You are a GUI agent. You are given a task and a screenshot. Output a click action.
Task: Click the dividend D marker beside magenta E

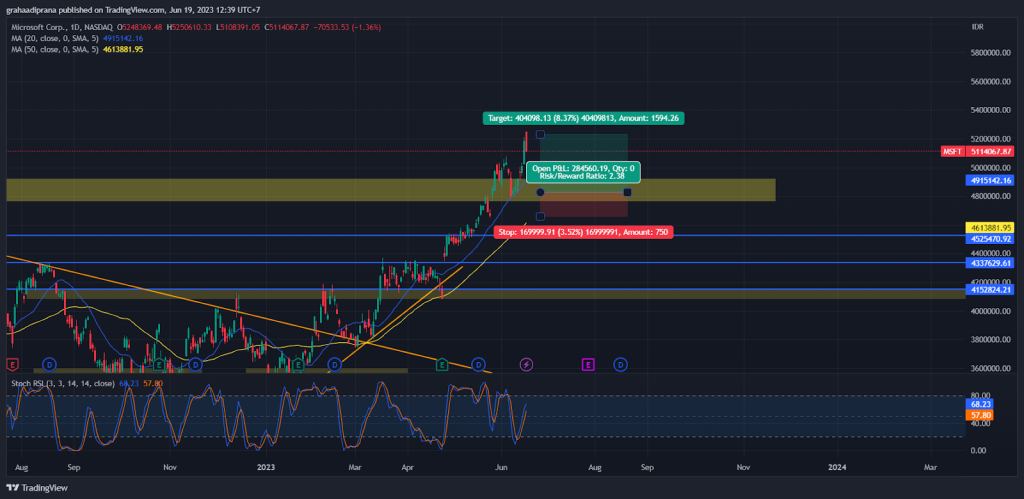[x=620, y=364]
